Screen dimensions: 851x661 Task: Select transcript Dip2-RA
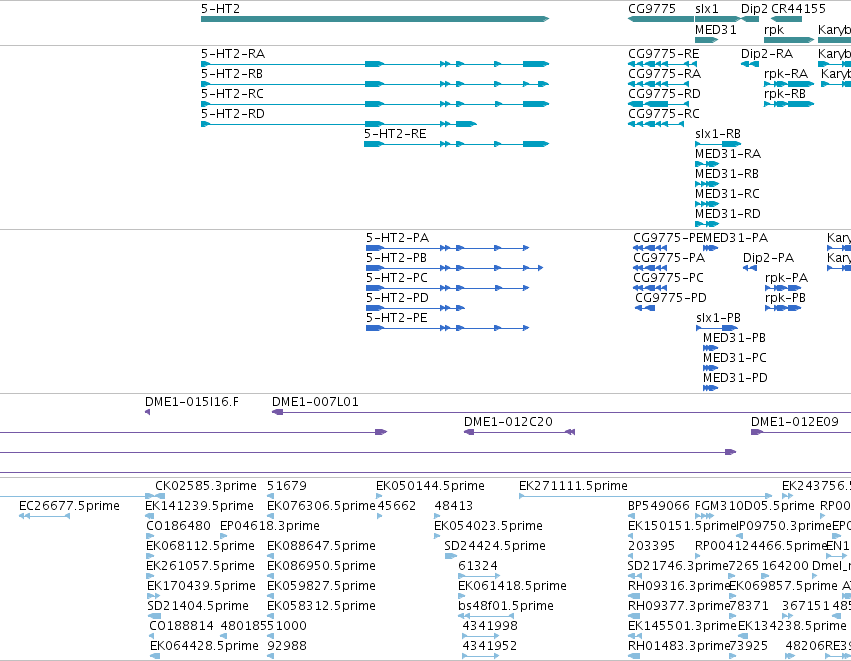point(750,64)
